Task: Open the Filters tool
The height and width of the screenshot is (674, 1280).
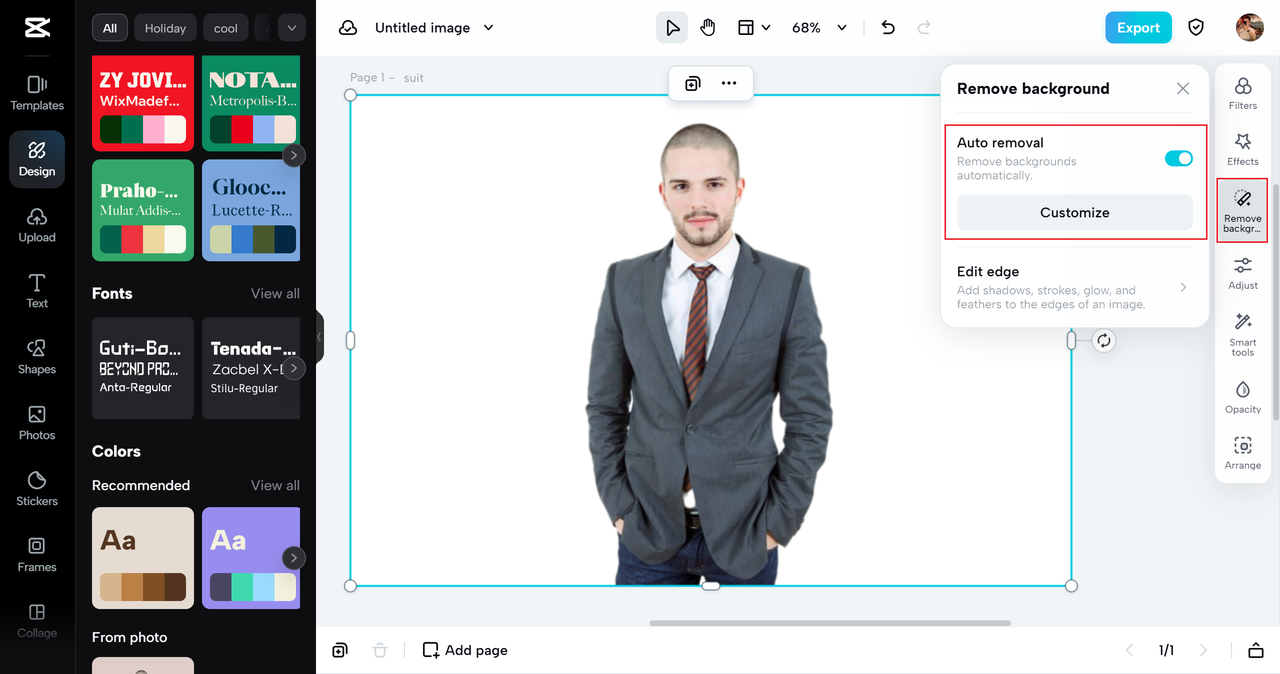Action: [x=1243, y=93]
